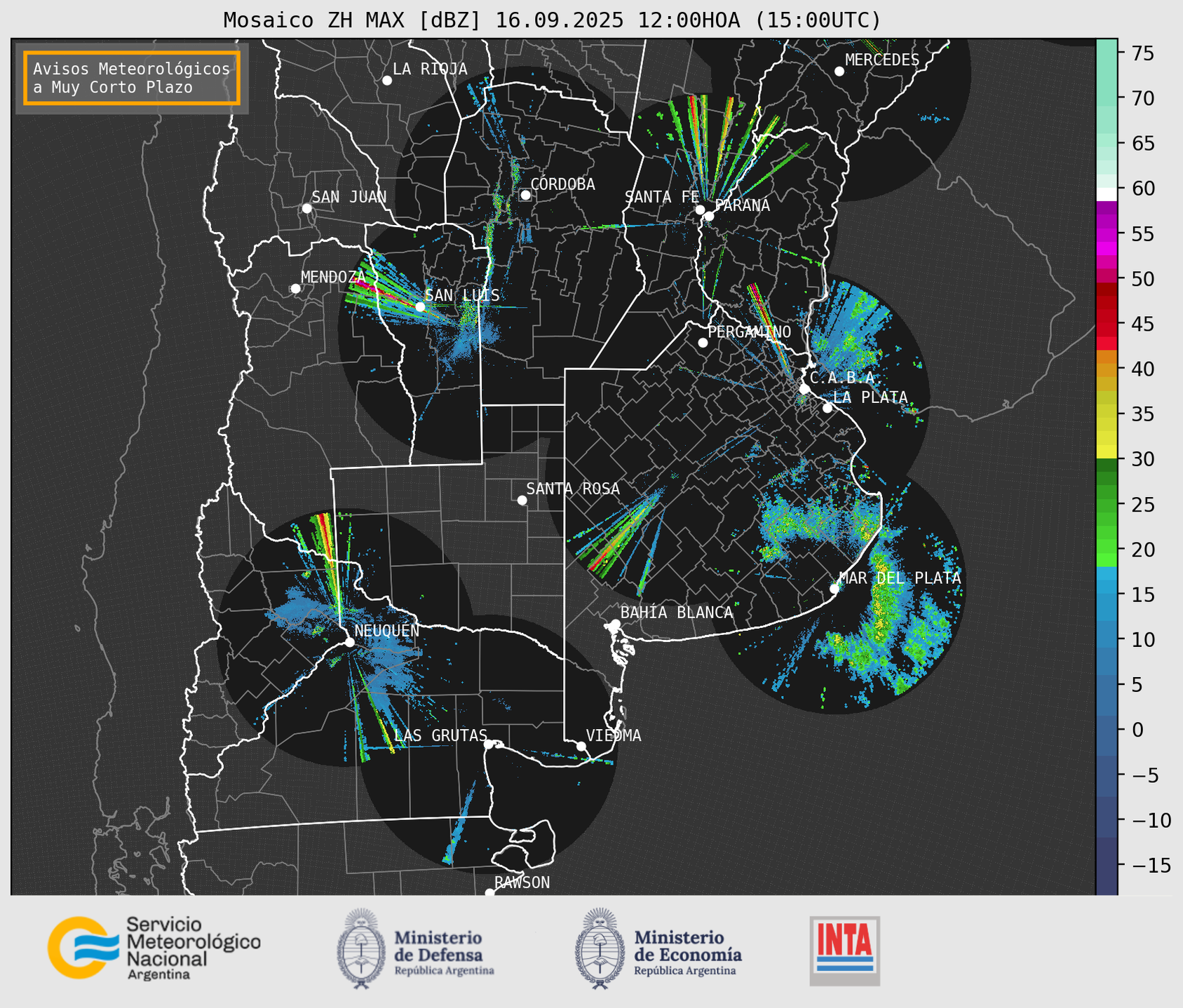Image resolution: width=1183 pixels, height=1008 pixels.
Task: Click the 60 label on the dBZ scale
Action: 1142,189
